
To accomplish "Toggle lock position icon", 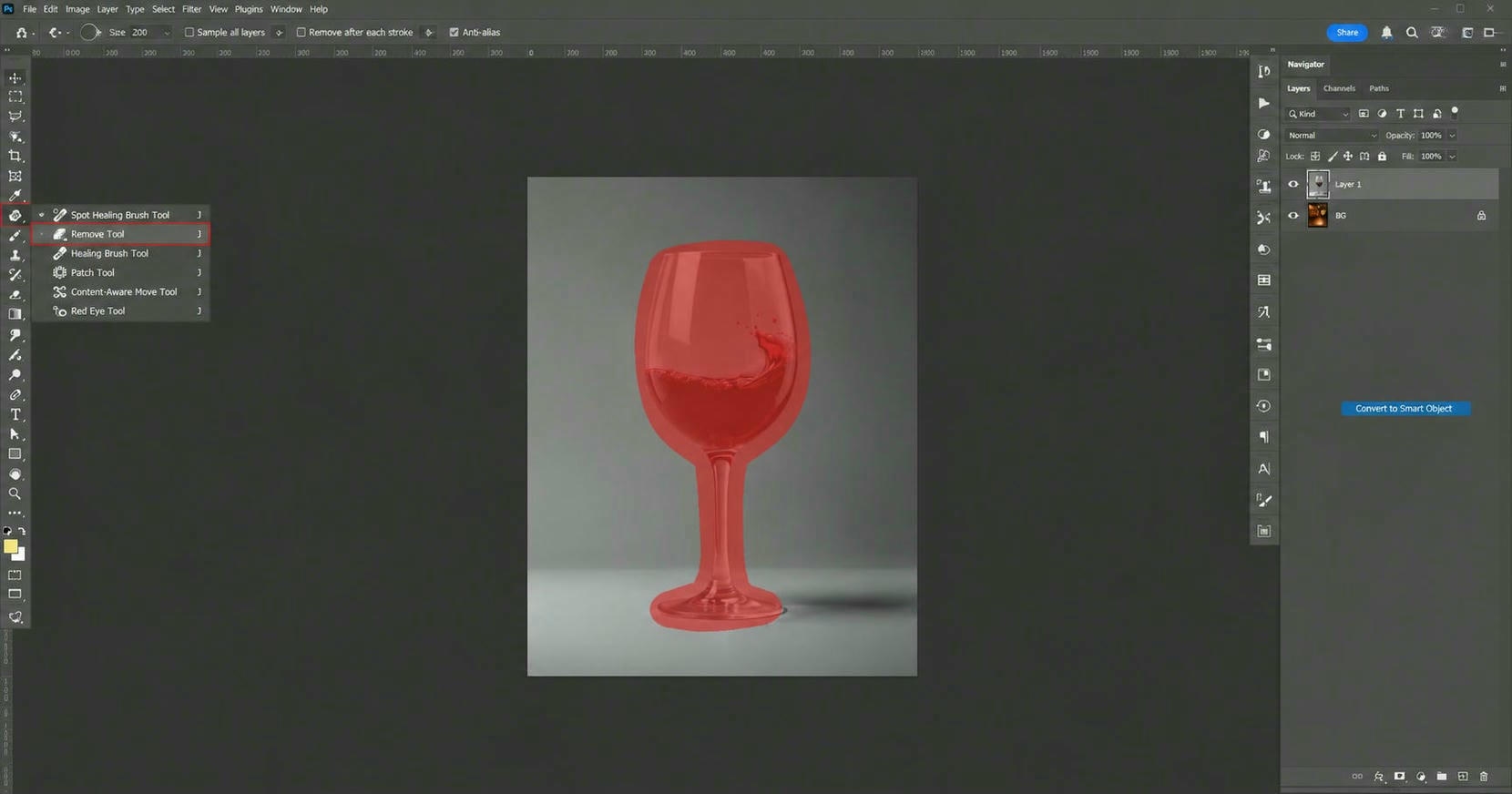I will tap(1348, 157).
